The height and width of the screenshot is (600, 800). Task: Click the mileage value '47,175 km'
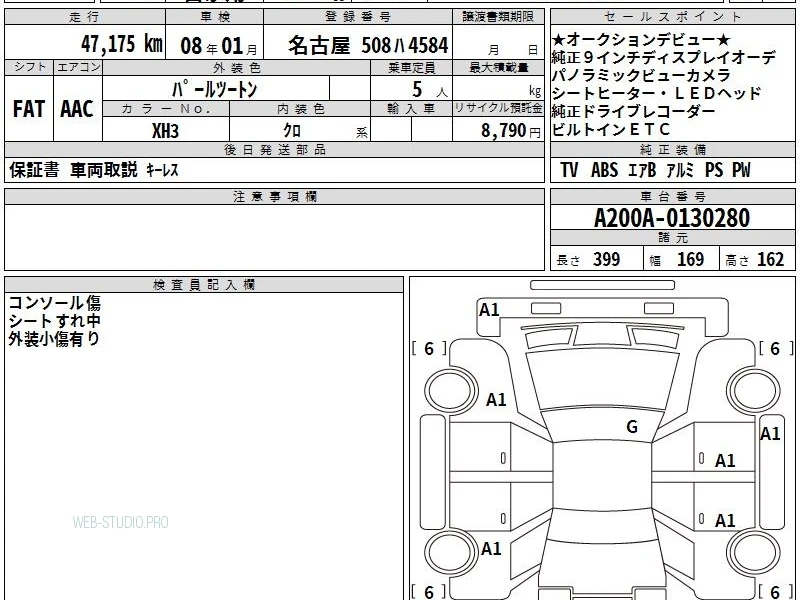121,44
